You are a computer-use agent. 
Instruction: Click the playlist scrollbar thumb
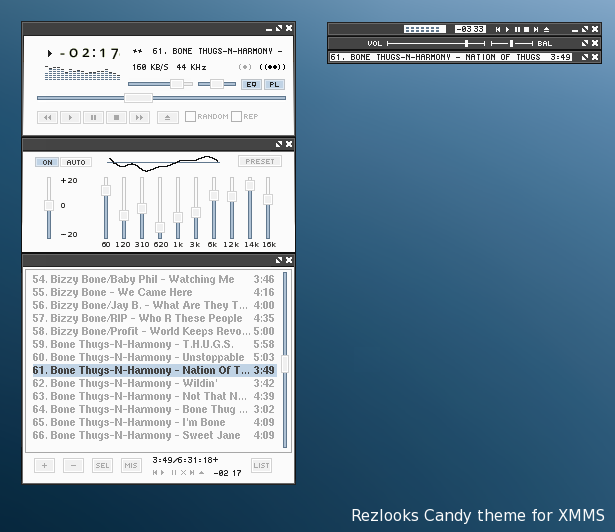[285, 364]
